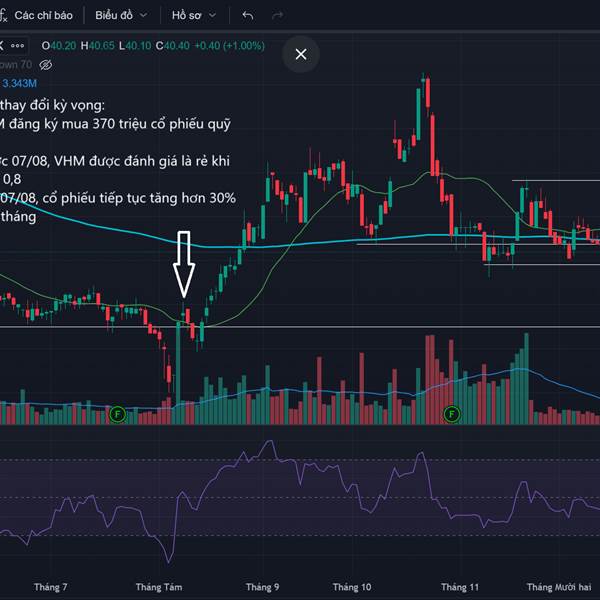Click the left green F event marker
600x600 pixels.
pyautogui.click(x=117, y=414)
